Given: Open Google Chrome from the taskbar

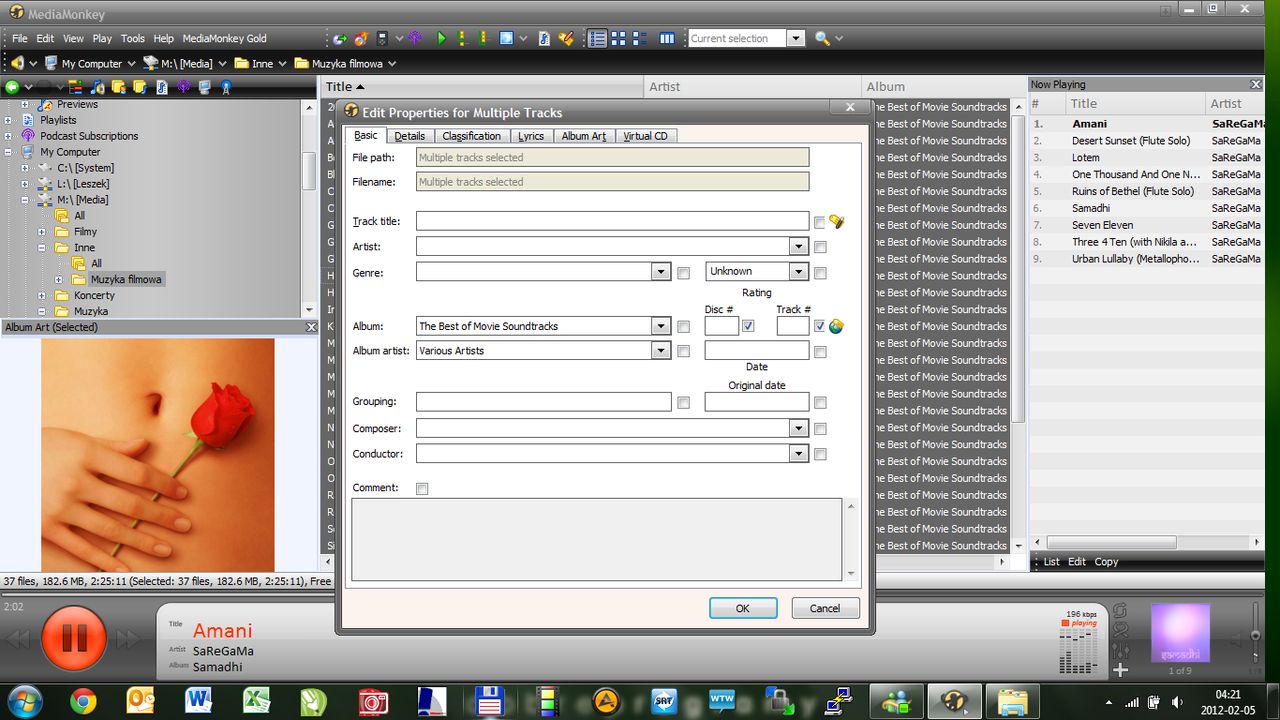Looking at the screenshot, I should pyautogui.click(x=84, y=701).
